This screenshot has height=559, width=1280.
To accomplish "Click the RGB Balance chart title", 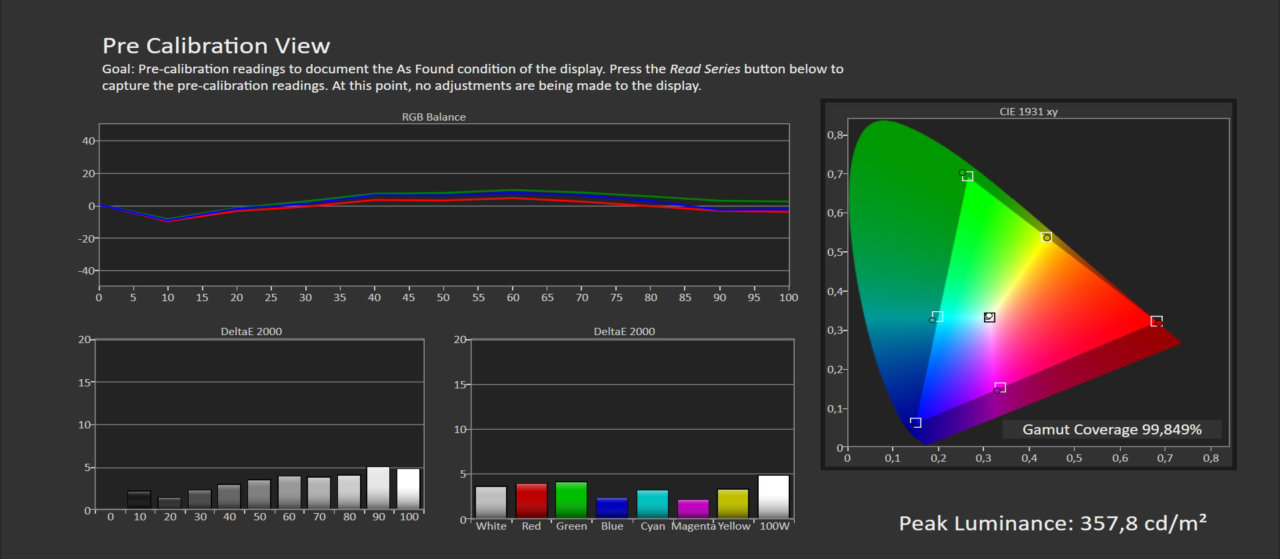I will [433, 117].
